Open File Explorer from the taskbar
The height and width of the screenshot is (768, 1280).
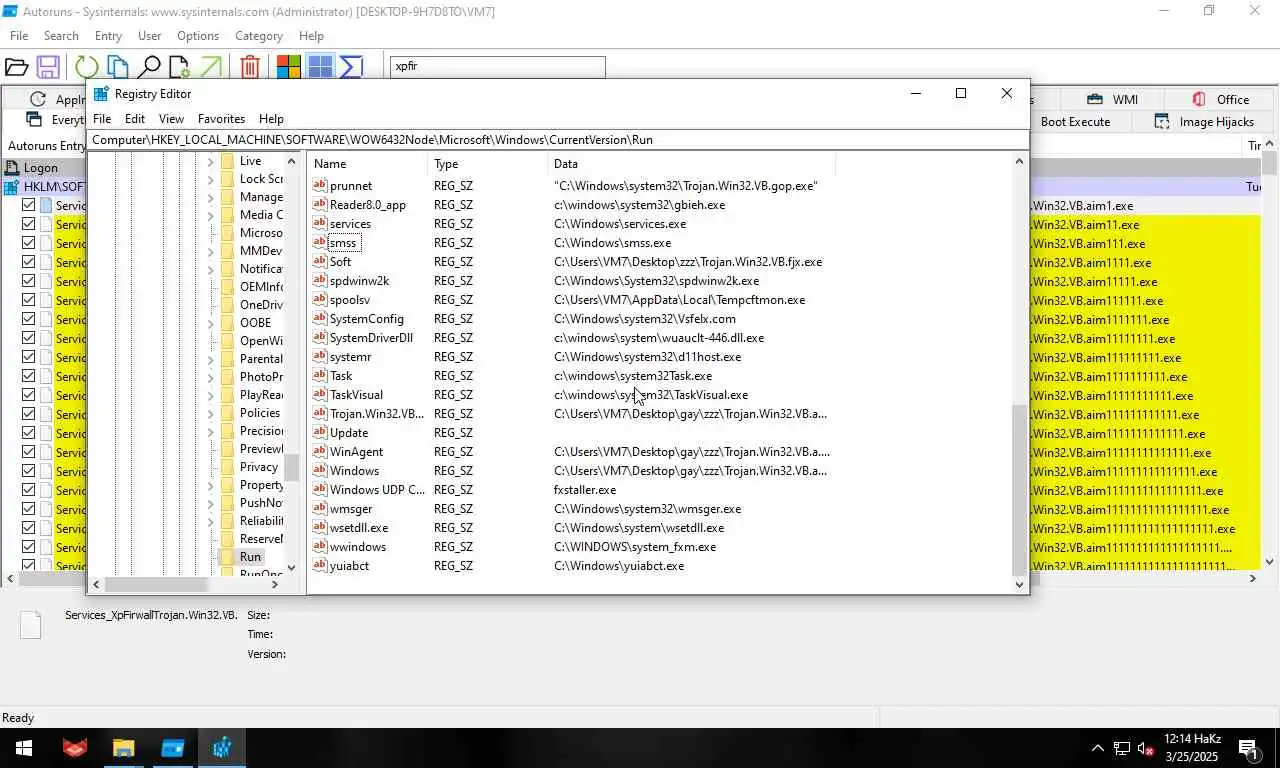[123, 747]
